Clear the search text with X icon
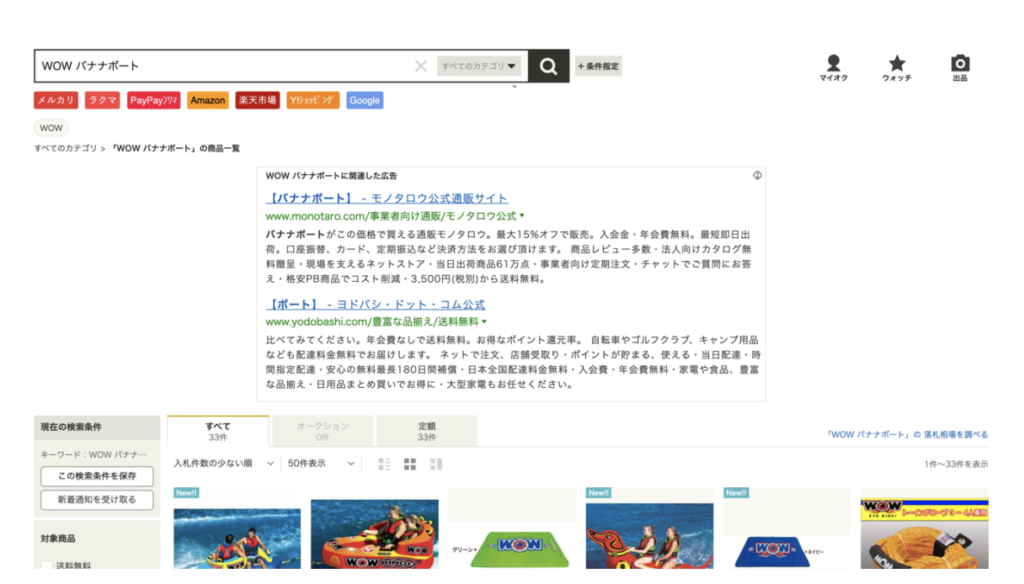The height and width of the screenshot is (584, 1024). coord(421,67)
